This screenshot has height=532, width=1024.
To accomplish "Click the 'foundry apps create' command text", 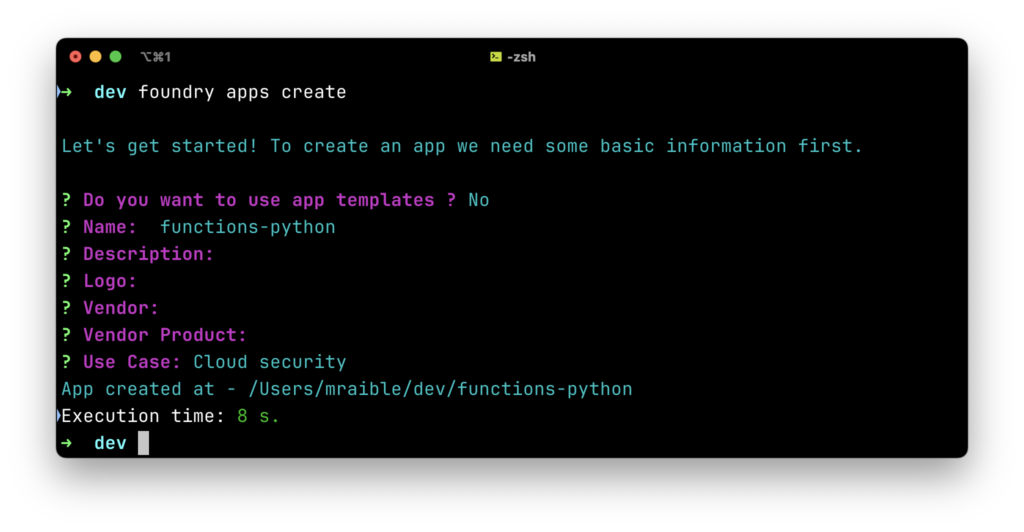I will tap(242, 92).
